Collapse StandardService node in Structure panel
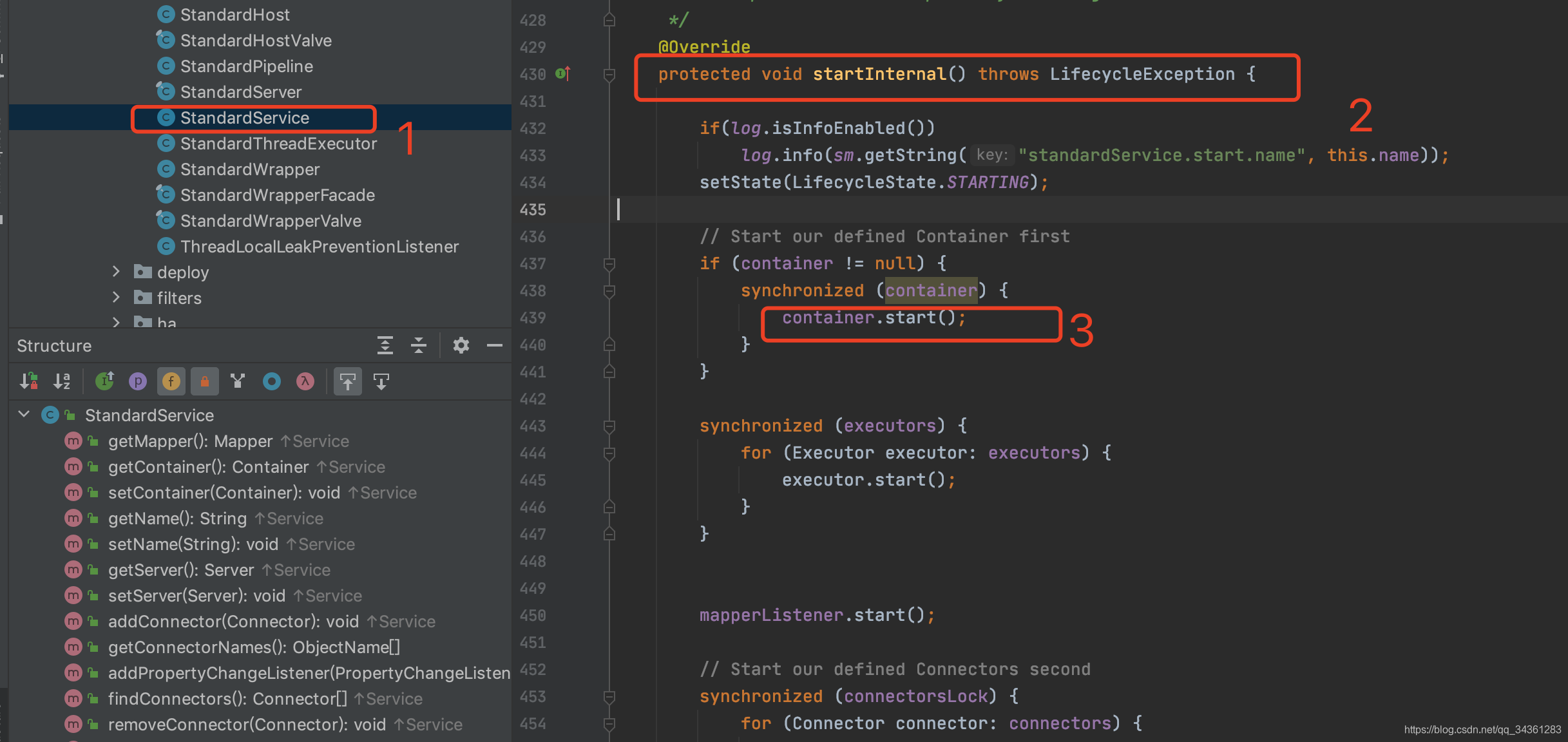Screen dimensions: 1568x742 (x=24, y=414)
